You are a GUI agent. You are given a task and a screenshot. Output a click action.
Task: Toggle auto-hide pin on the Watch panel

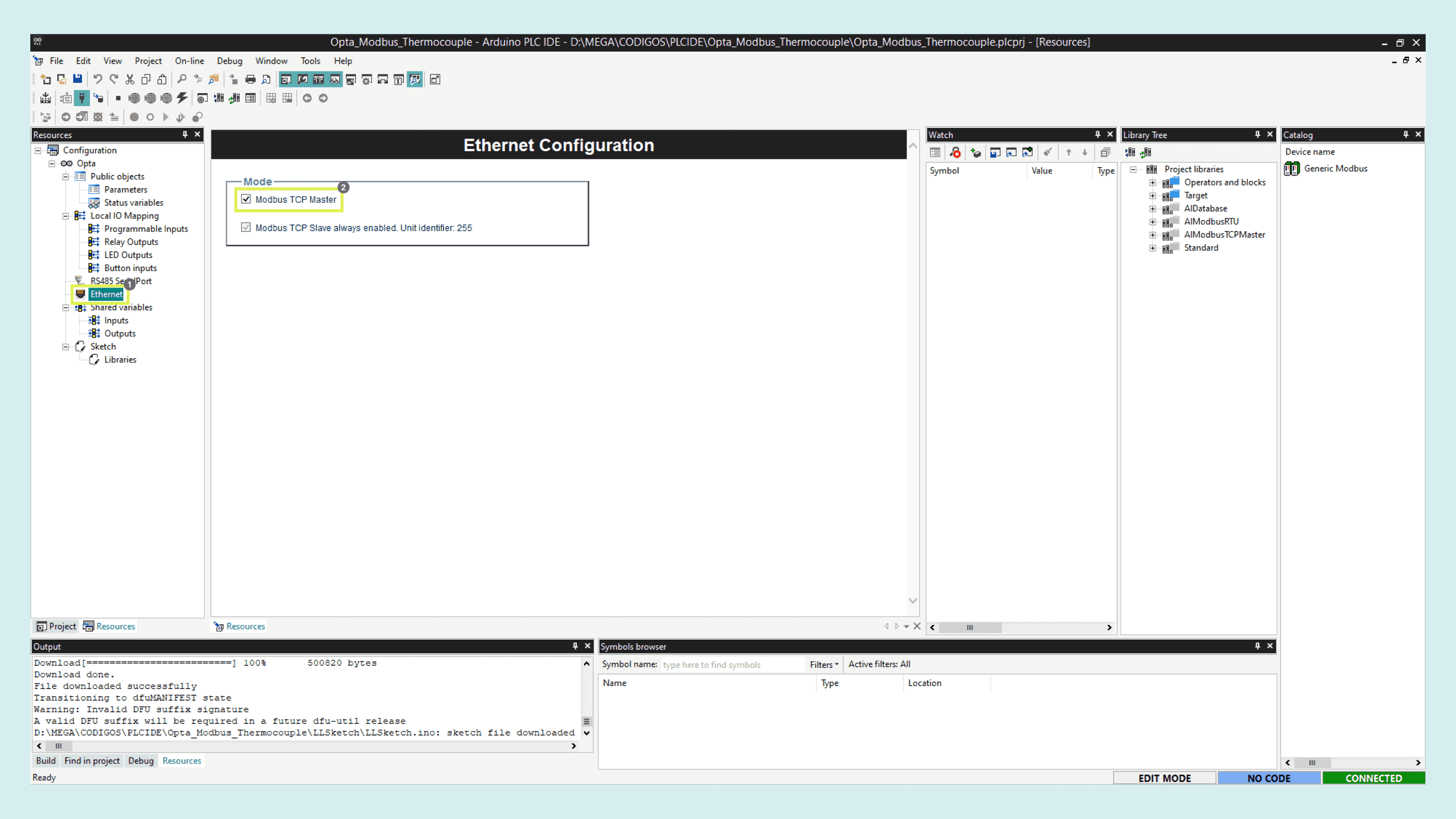click(x=1097, y=134)
